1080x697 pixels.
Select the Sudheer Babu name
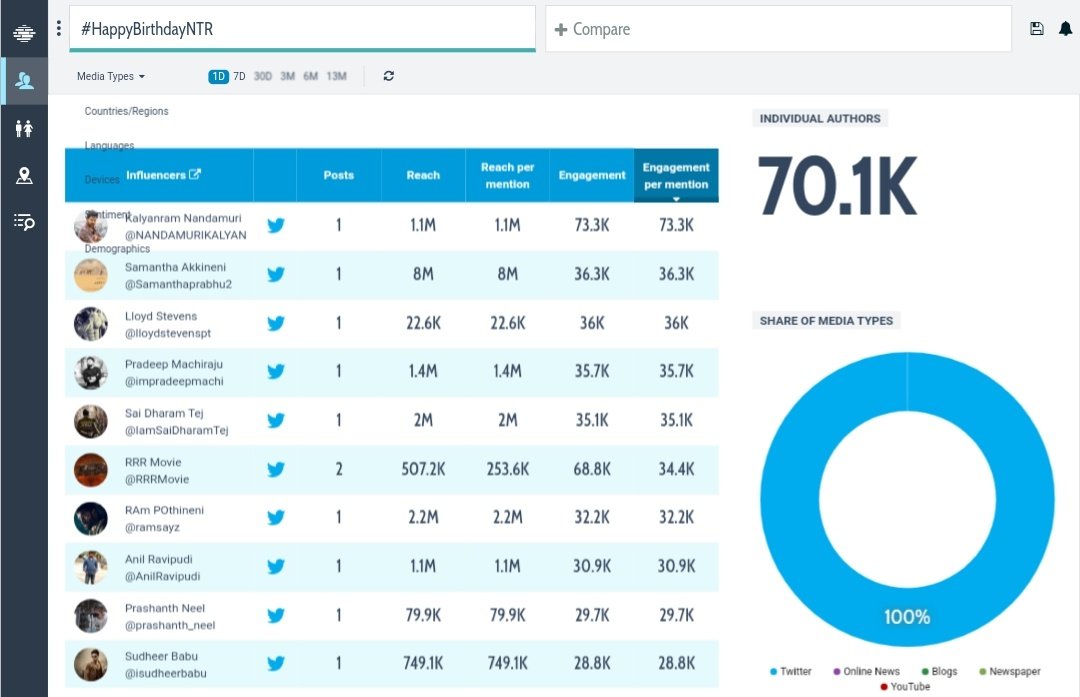tap(160, 656)
